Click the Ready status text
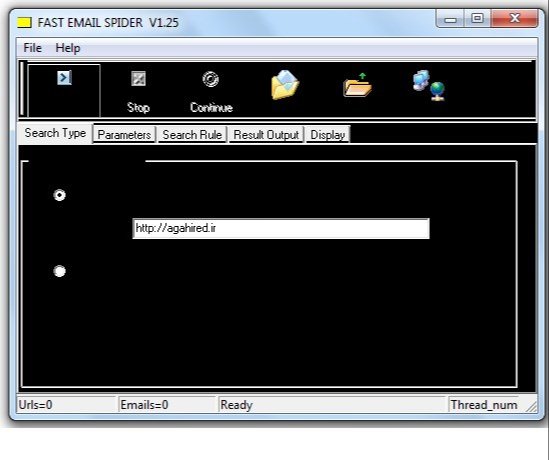Screen dimensions: 549x460 click(x=236, y=405)
